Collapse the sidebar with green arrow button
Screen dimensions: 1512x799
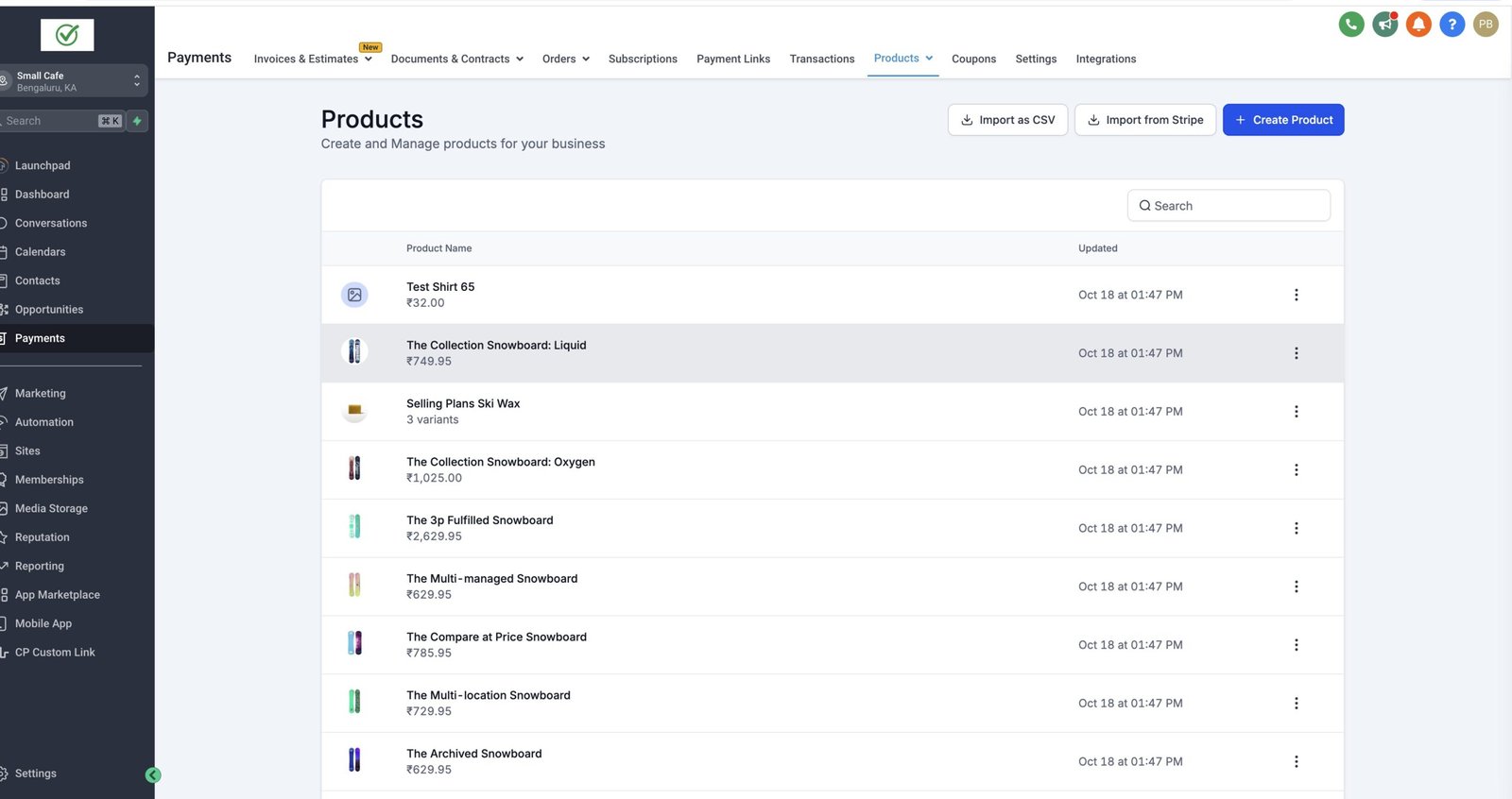(153, 775)
